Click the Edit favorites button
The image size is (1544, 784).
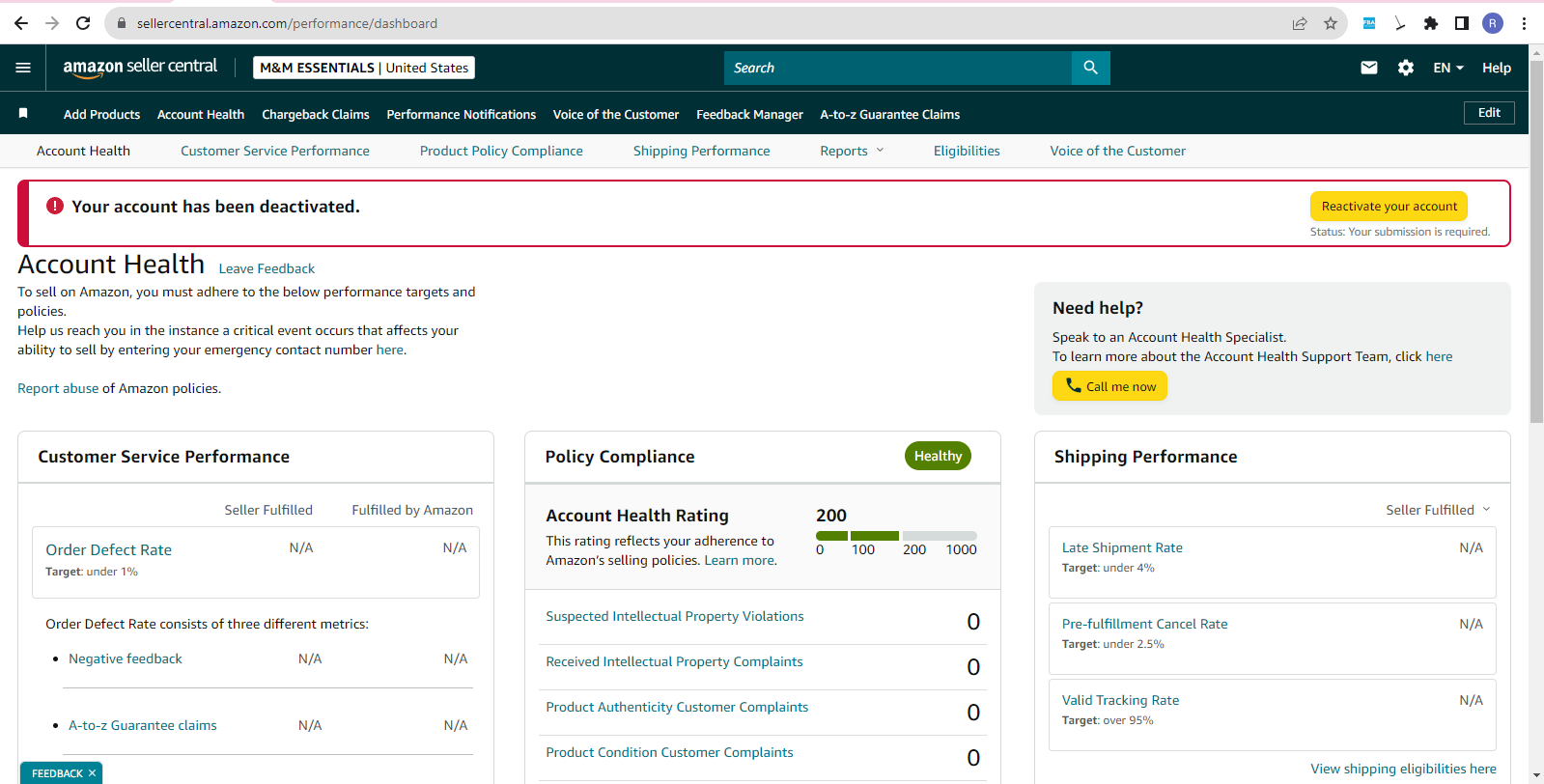[1490, 113]
